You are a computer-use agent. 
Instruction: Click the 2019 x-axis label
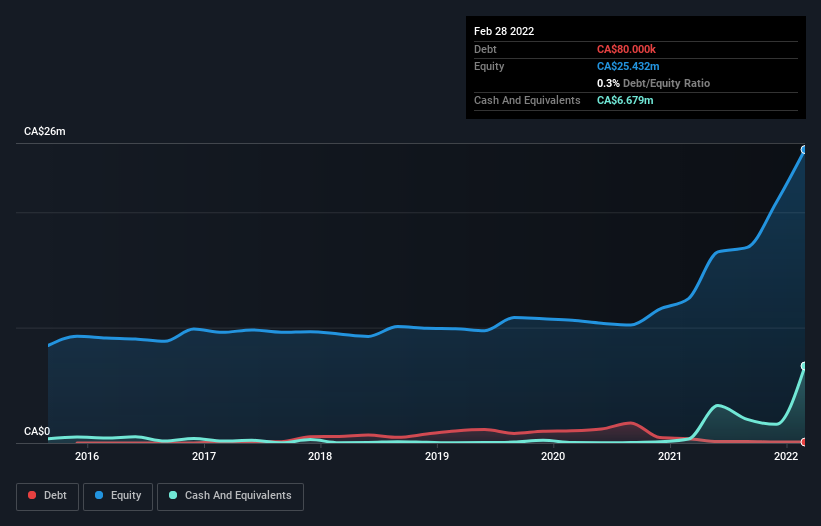[x=437, y=456]
